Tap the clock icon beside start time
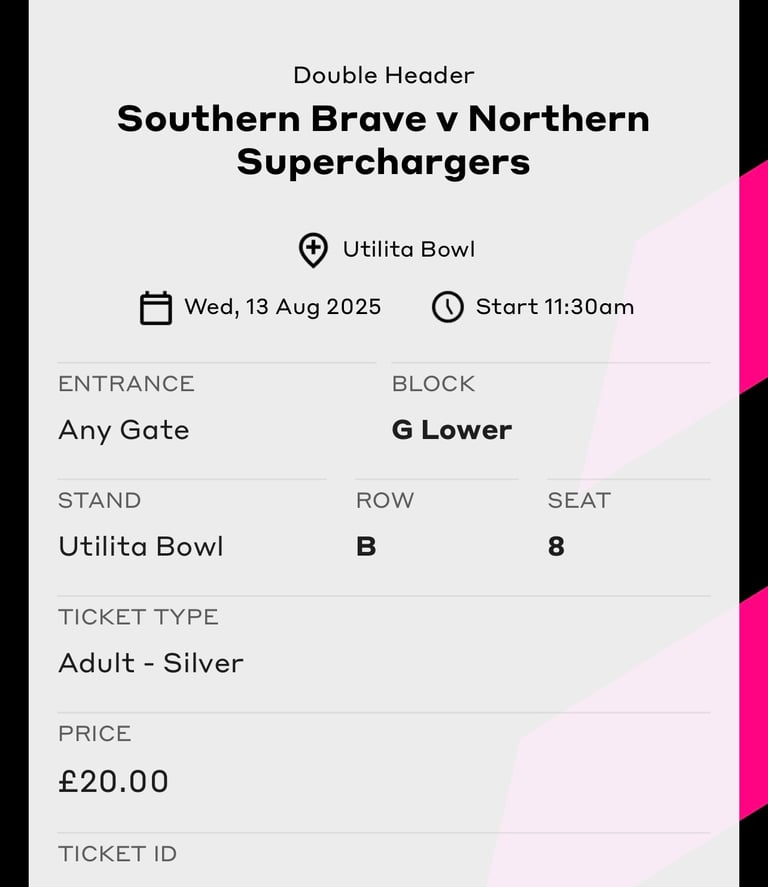This screenshot has height=887, width=768. pos(447,307)
